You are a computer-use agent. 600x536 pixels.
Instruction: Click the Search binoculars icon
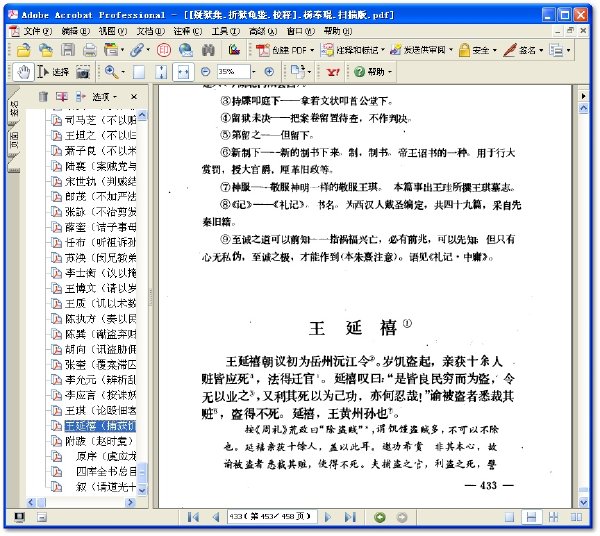pyautogui.click(x=208, y=50)
